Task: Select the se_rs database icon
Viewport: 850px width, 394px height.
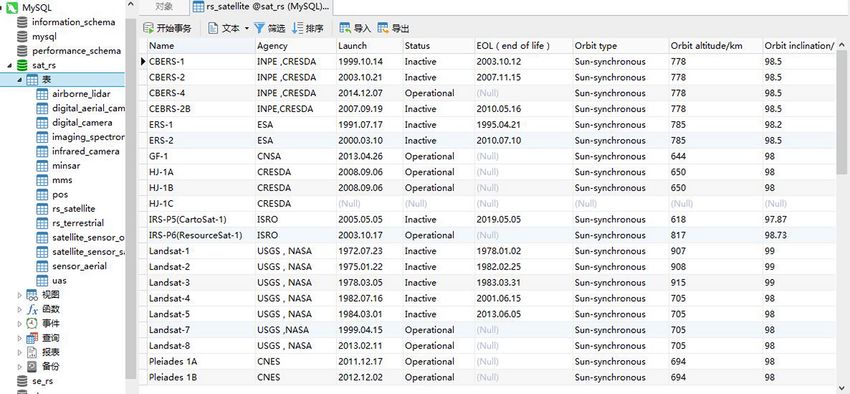Action: tap(22, 381)
